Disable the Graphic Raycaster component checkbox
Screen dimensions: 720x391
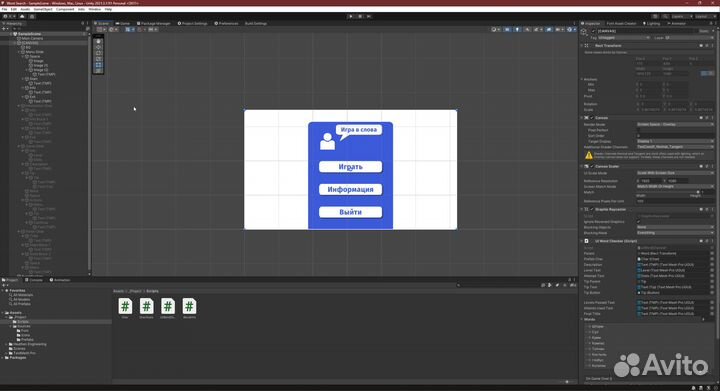point(592,209)
